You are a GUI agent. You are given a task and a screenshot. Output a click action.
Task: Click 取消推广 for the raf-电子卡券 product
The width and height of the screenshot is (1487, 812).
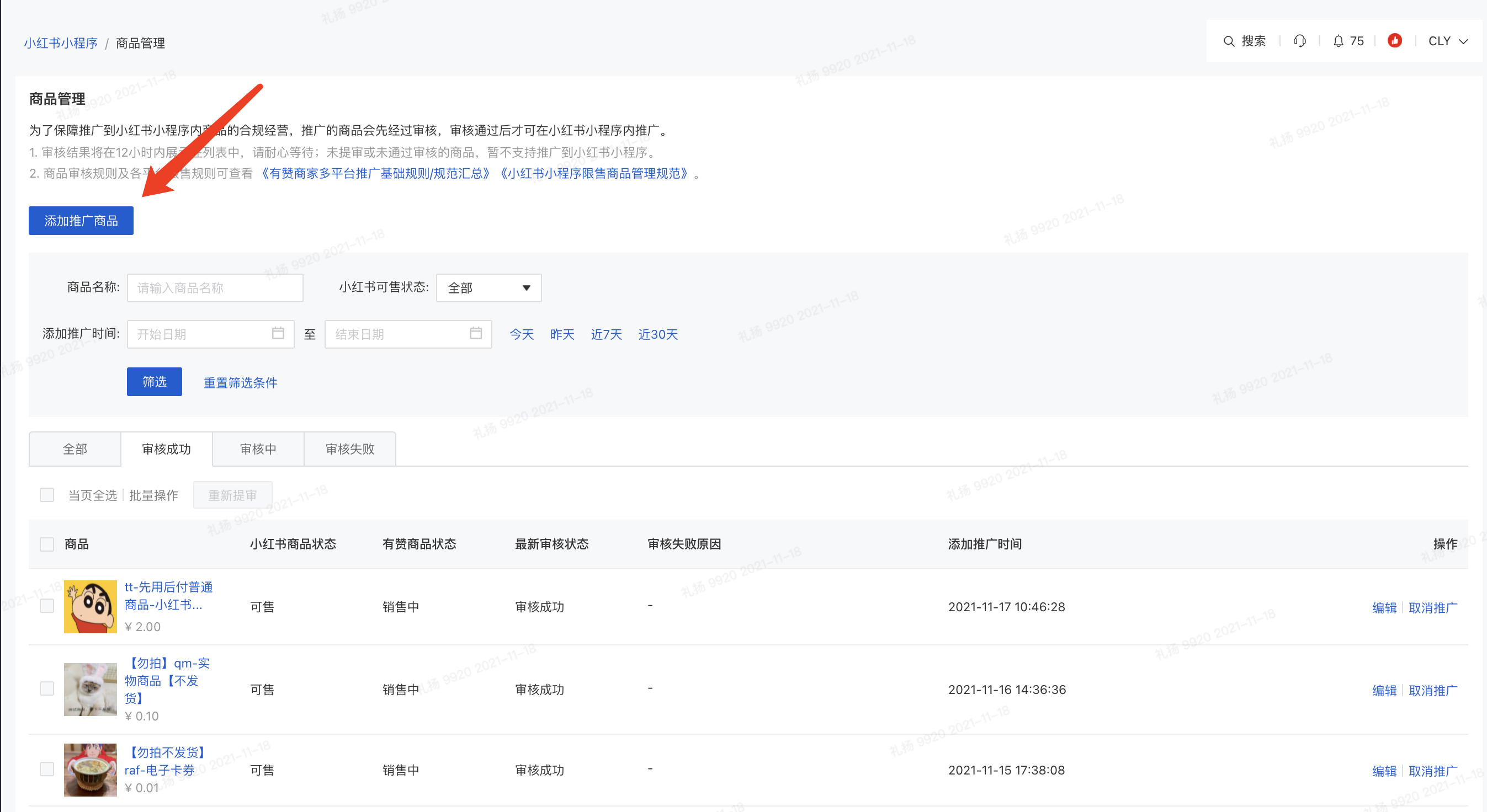[x=1432, y=771]
